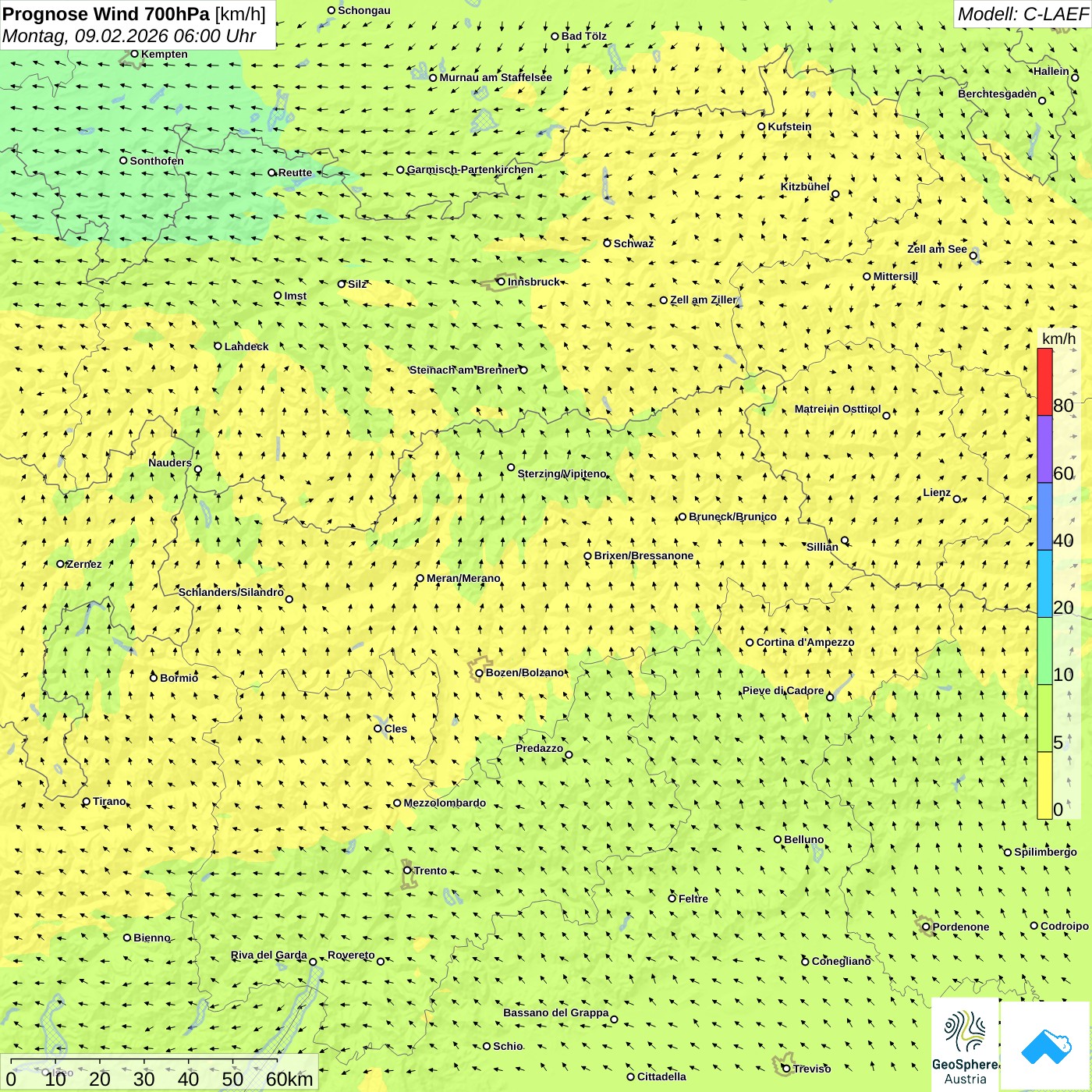Screen dimensions: 1092x1092
Task: Click the 'Rovereto' label
Action: click(x=351, y=955)
